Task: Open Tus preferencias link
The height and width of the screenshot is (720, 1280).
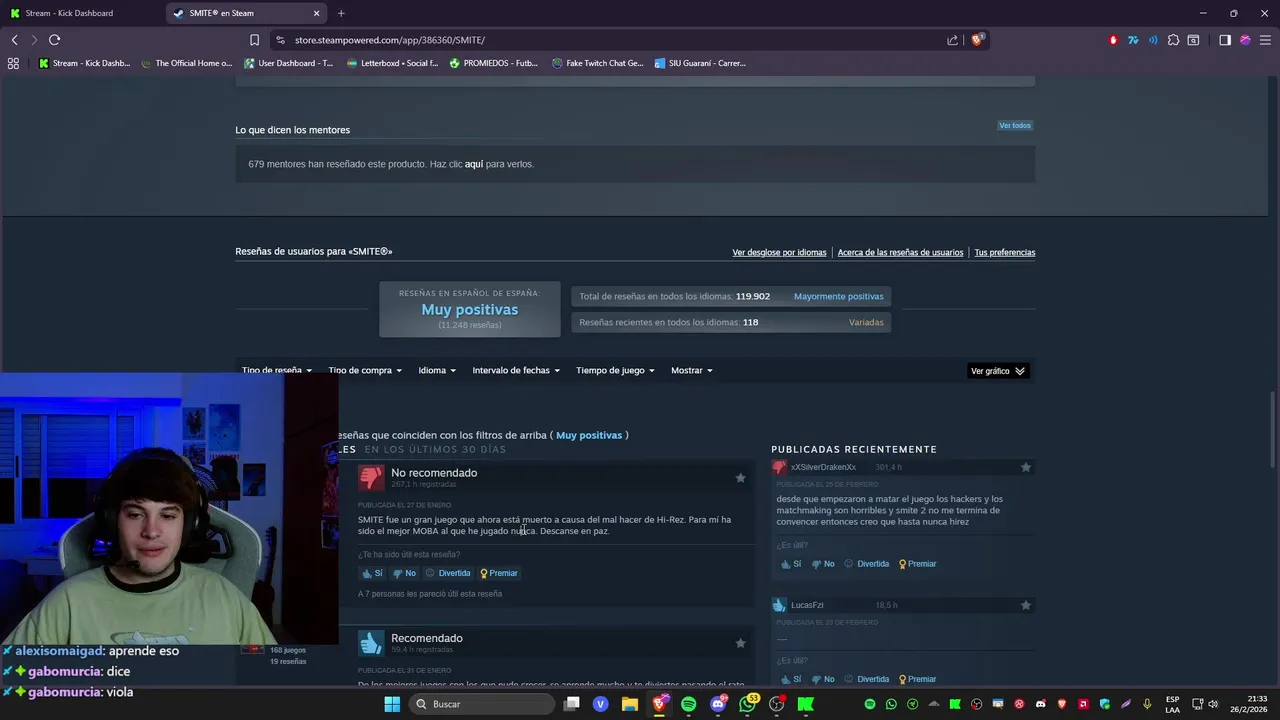Action: pyautogui.click(x=1004, y=253)
